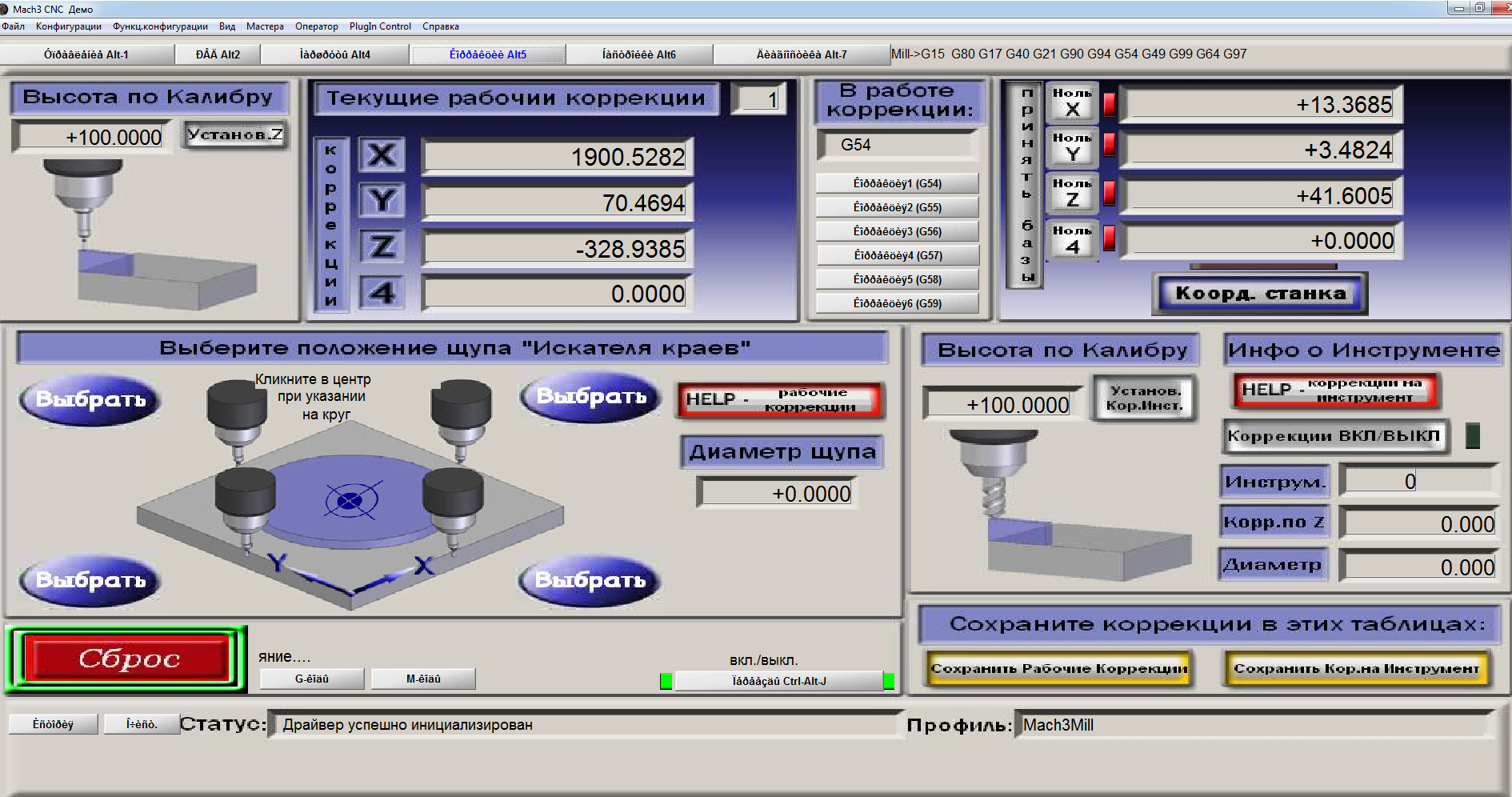Switch to the Alt4 screen tab
The height and width of the screenshot is (797, 1512).
click(x=335, y=54)
